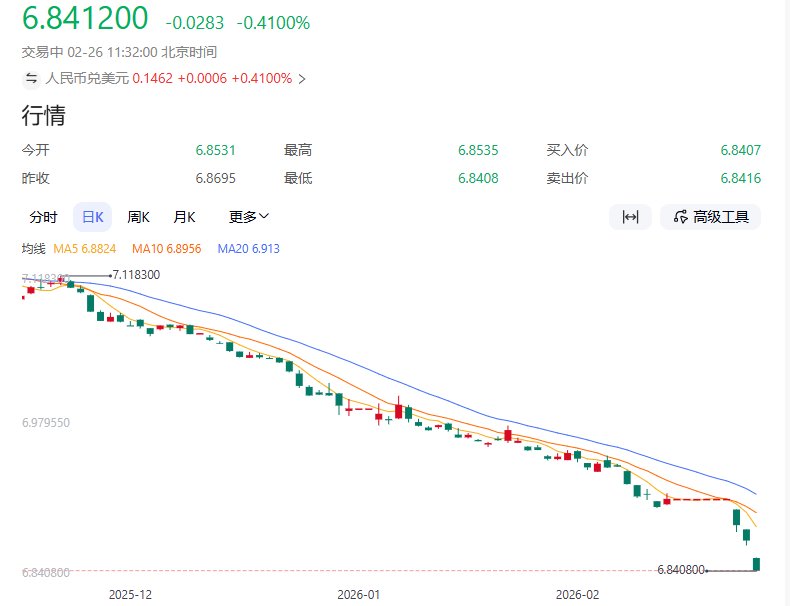Toggle the MA5 moving average label

coord(85,248)
